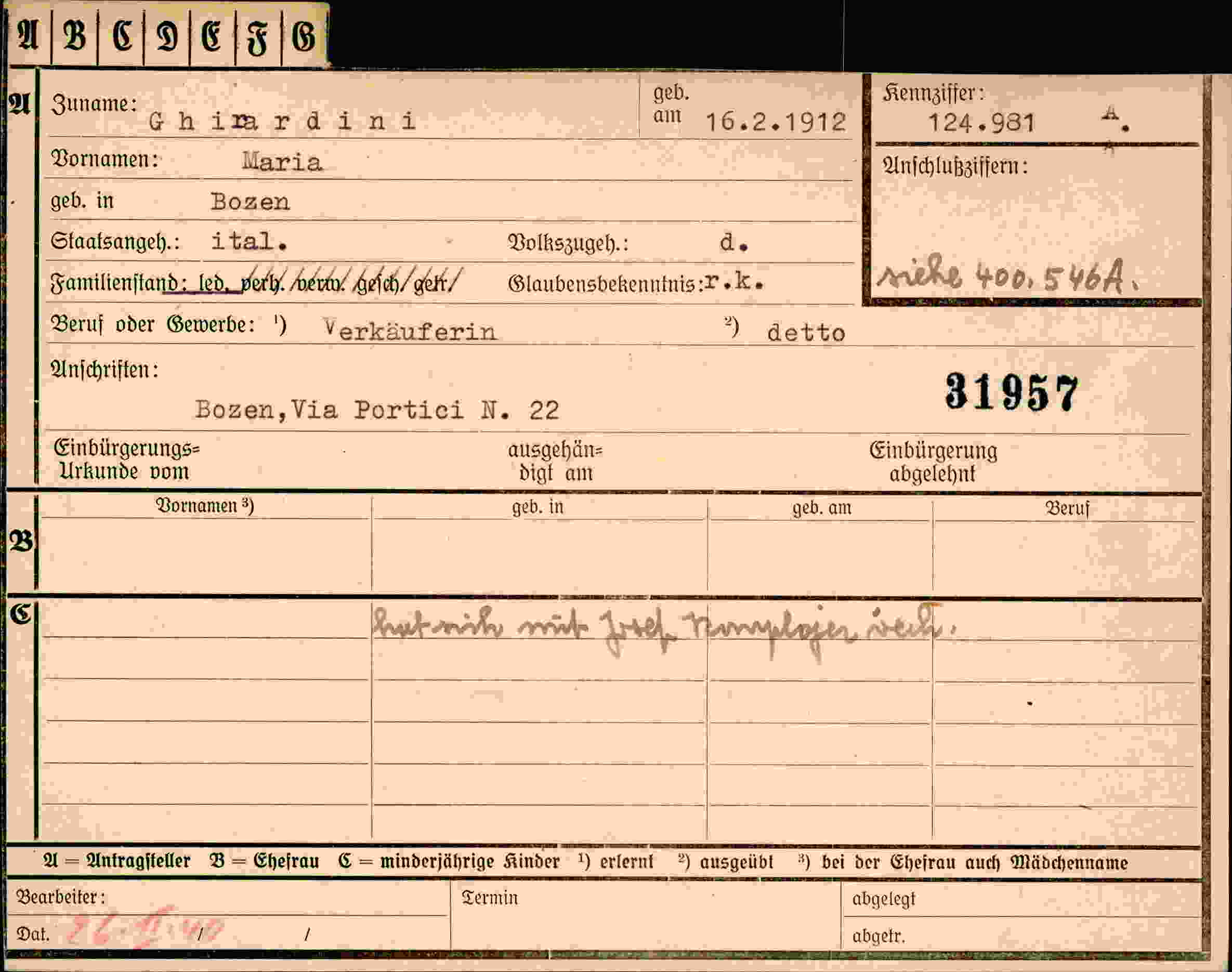This screenshot has height=972, width=1232.
Task: Click the 'Bearbeiter:' label
Action: 61,897
